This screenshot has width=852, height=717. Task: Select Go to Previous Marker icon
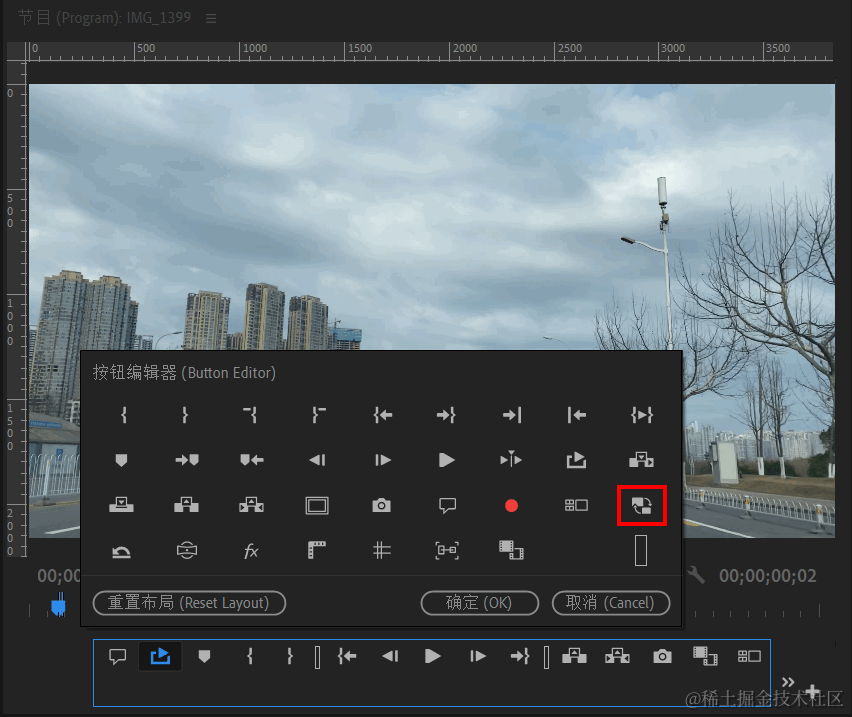click(x=252, y=460)
